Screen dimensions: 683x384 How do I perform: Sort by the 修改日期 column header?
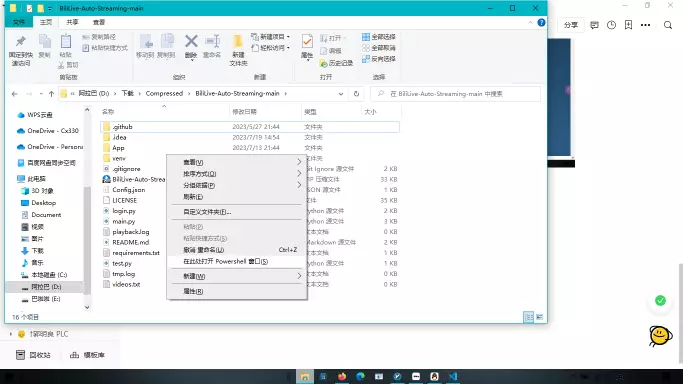click(265, 112)
